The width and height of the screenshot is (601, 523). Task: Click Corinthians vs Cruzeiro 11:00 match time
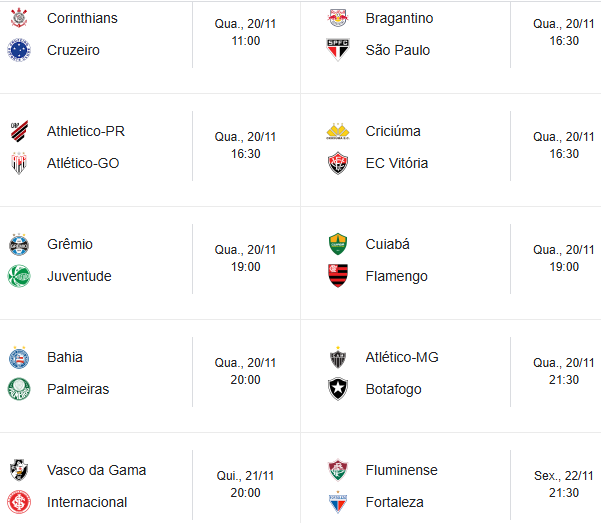[245, 41]
